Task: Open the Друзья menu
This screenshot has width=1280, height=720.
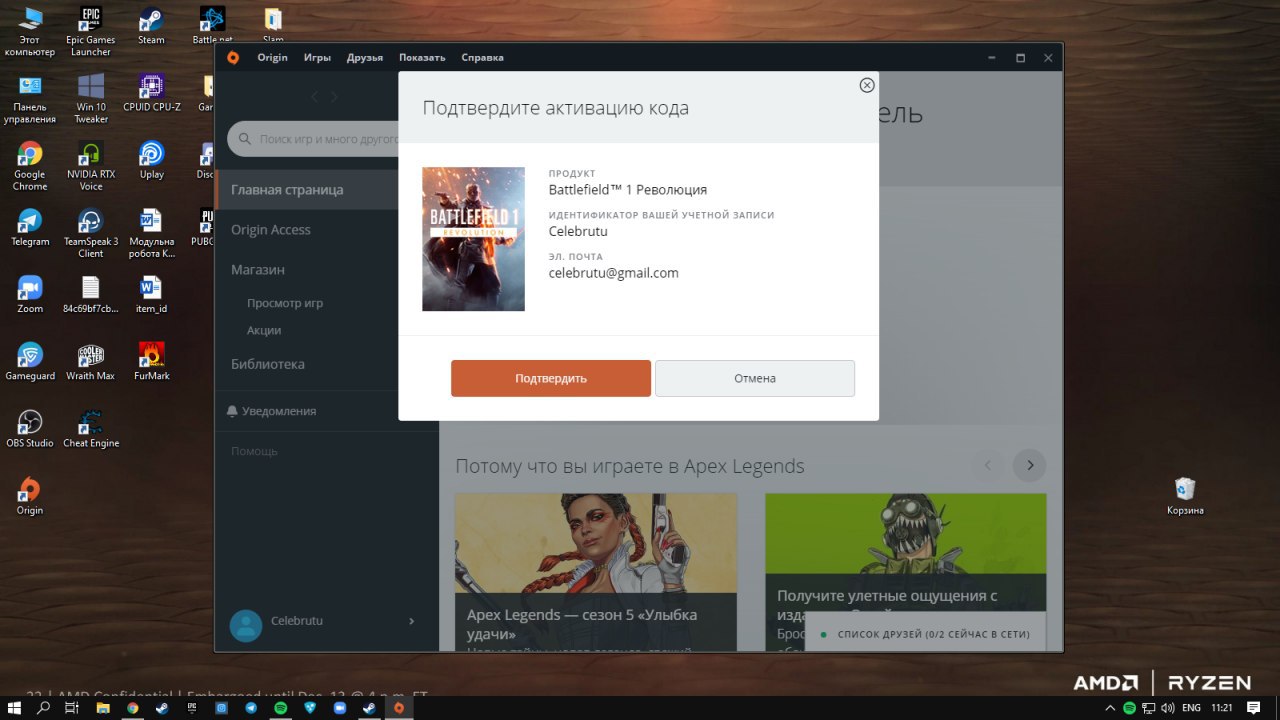Action: (365, 57)
